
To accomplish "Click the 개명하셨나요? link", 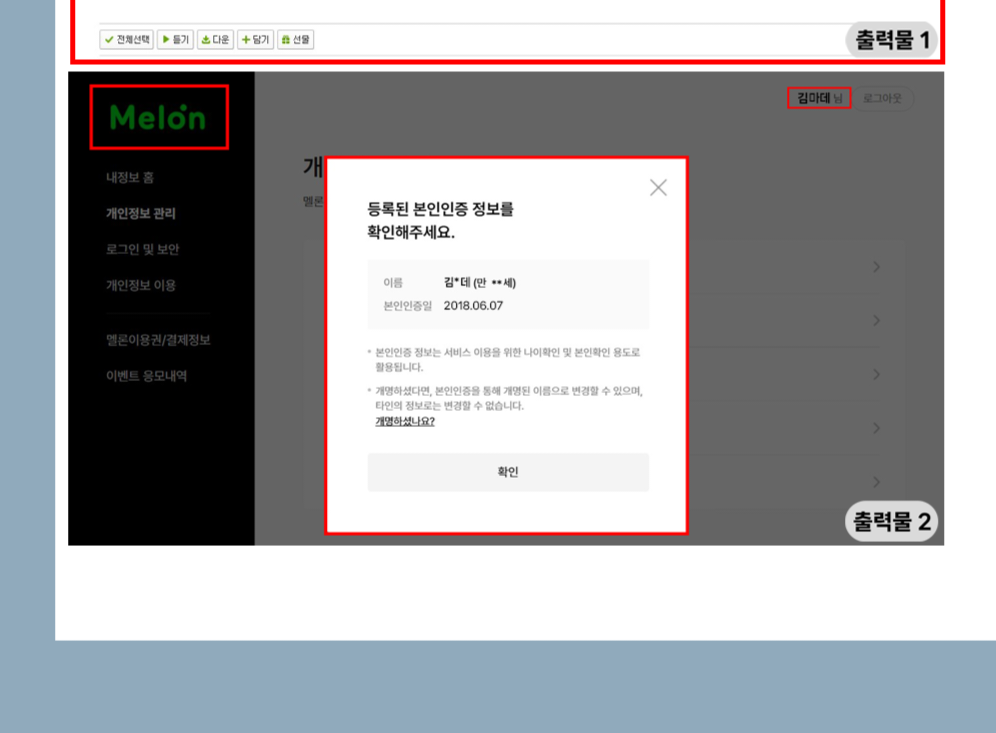I will tap(405, 422).
